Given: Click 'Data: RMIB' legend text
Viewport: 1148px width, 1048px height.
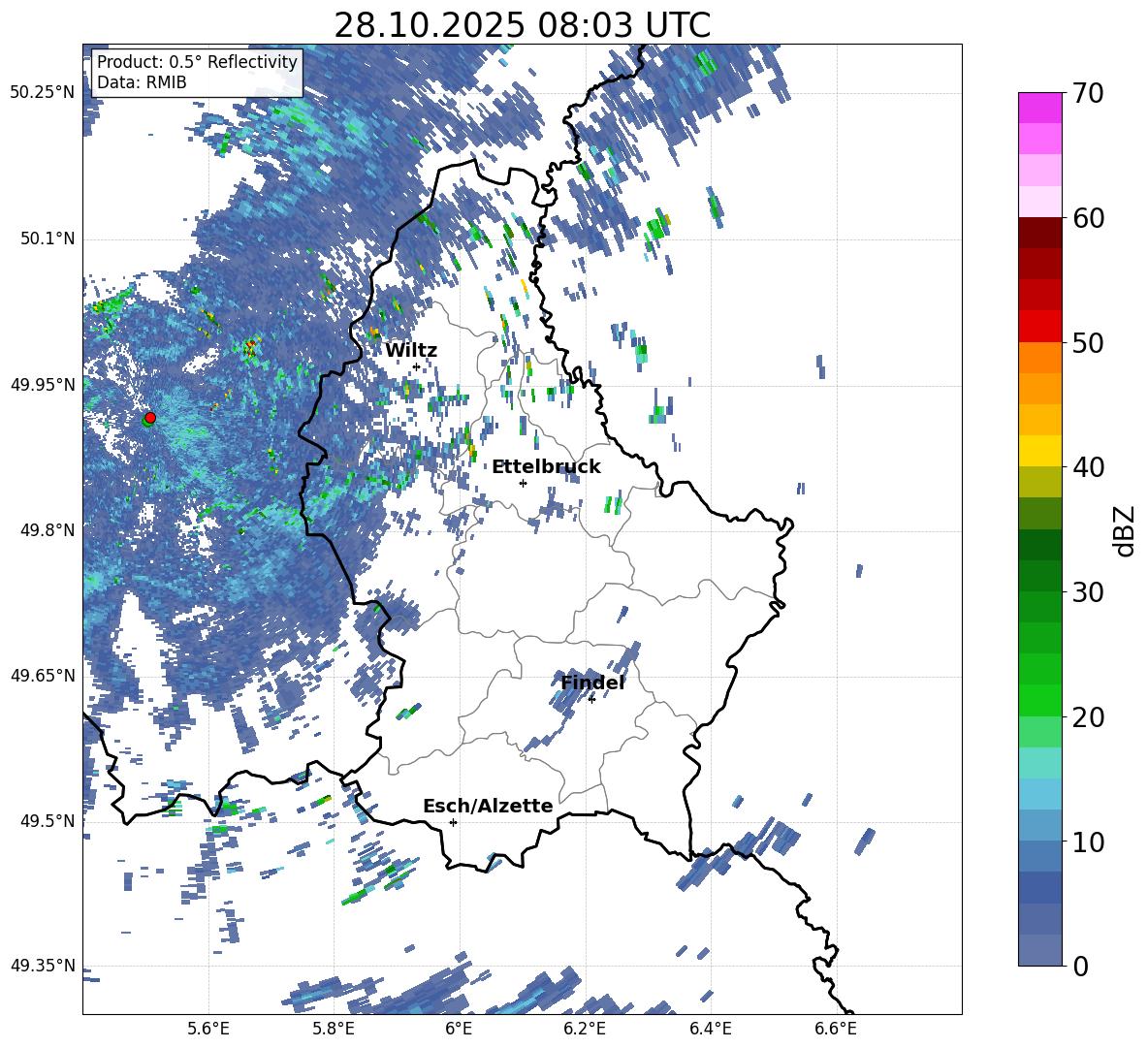Looking at the screenshot, I should tap(142, 82).
